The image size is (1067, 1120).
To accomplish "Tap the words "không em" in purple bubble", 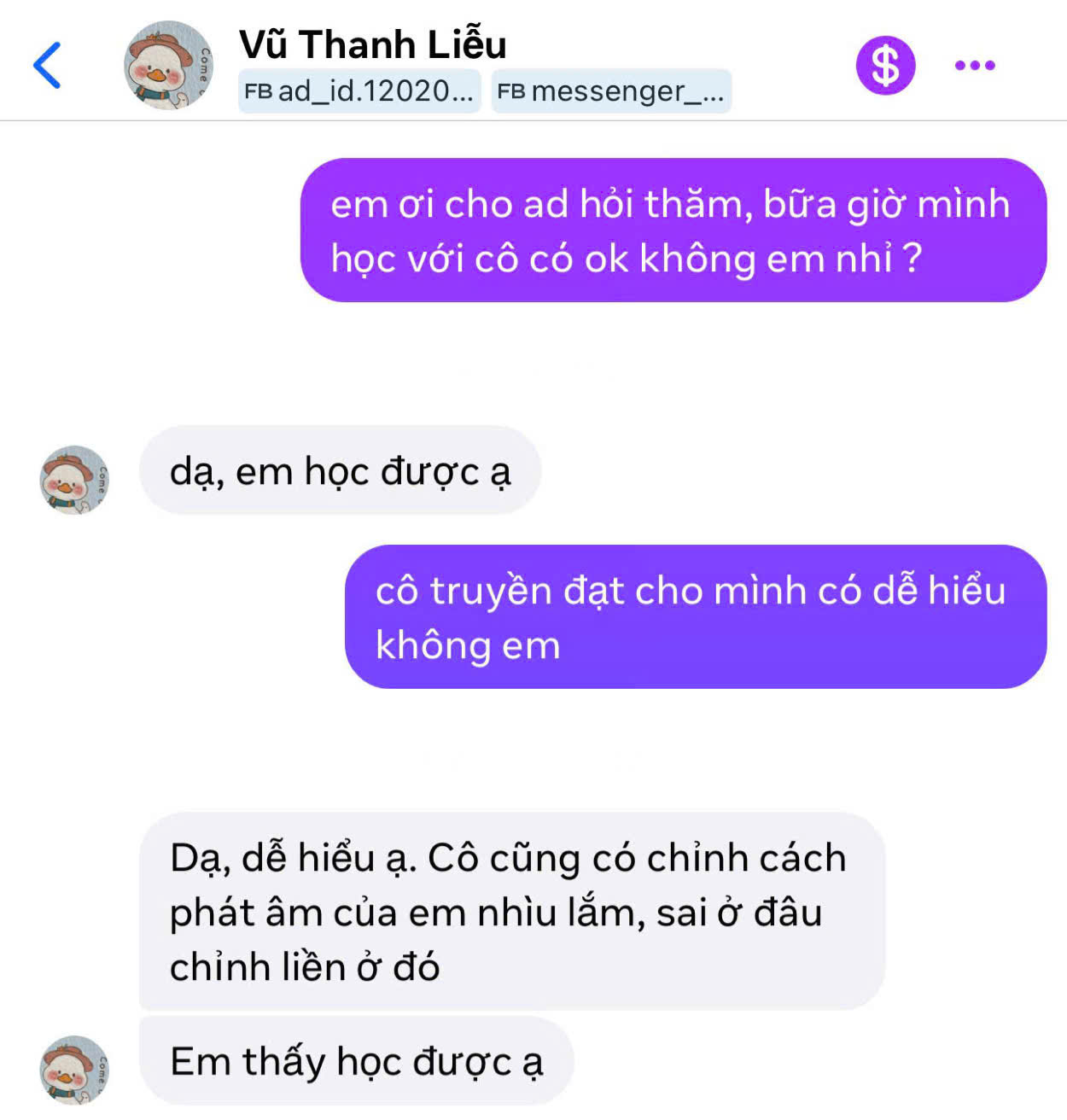I will click(x=468, y=645).
